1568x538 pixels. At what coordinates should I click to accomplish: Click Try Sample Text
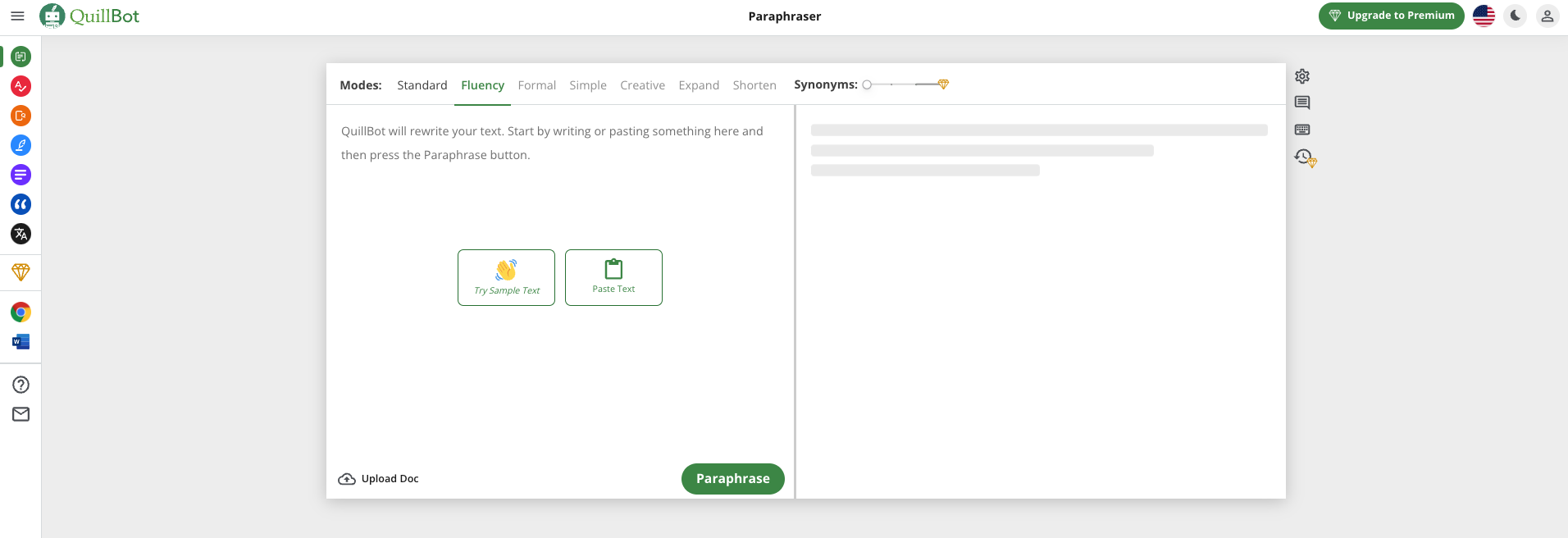(x=506, y=277)
